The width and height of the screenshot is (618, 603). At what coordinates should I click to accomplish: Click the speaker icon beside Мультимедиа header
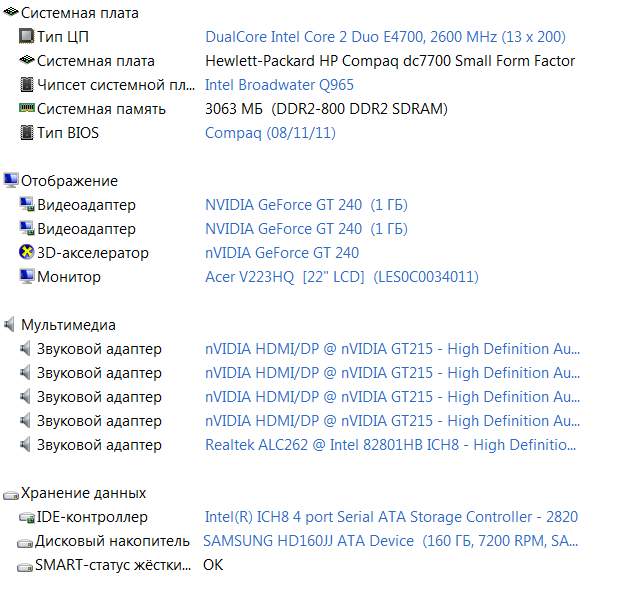10,325
